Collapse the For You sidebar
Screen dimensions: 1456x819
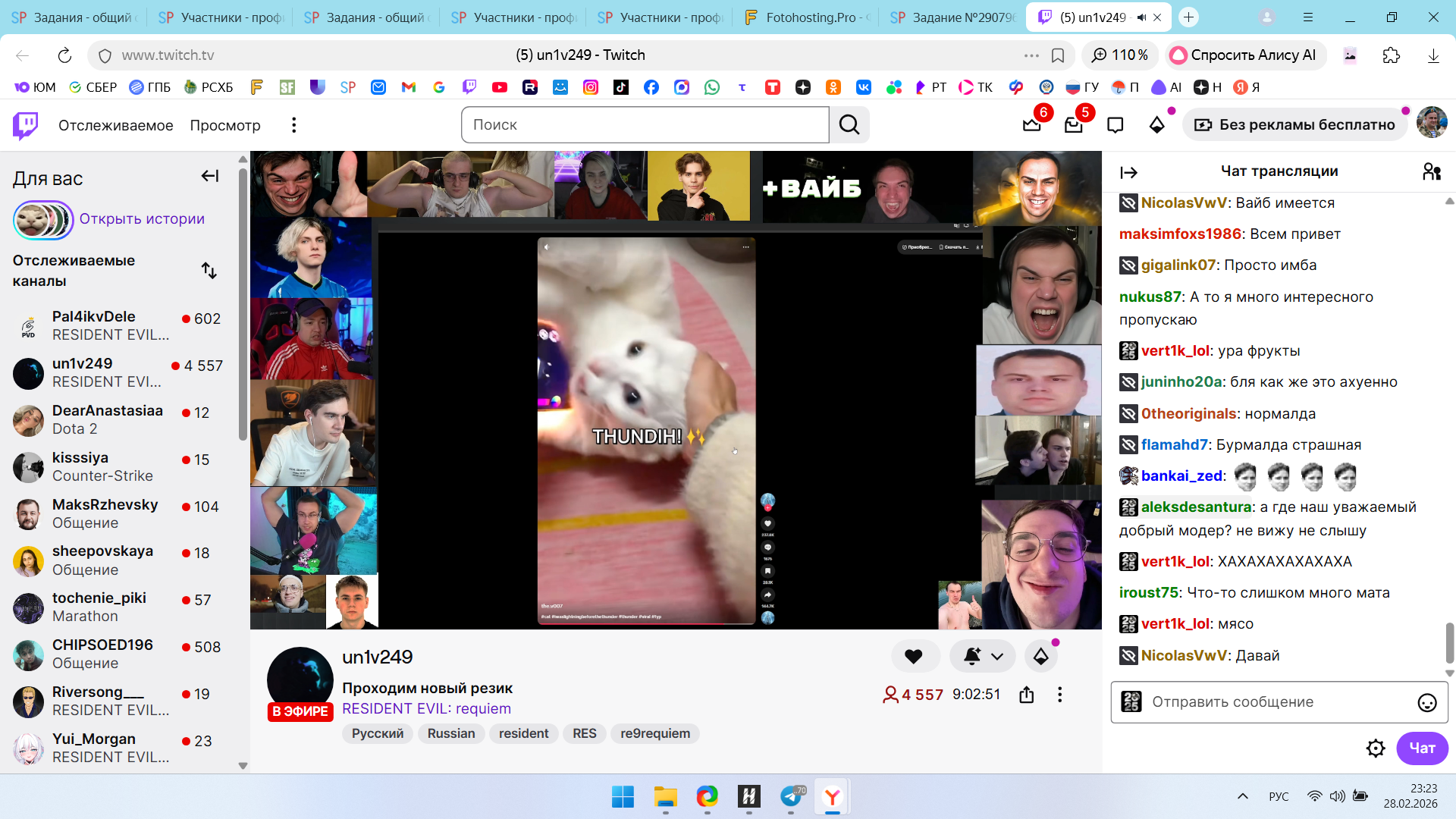point(210,177)
